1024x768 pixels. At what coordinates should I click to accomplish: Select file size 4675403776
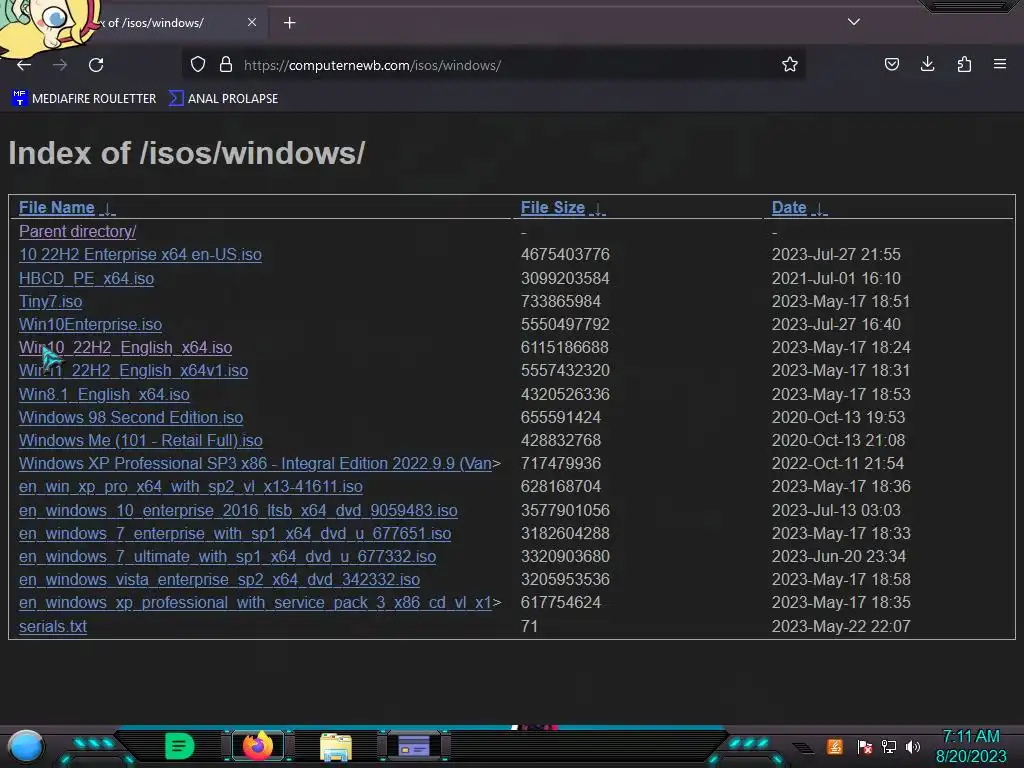coord(565,254)
